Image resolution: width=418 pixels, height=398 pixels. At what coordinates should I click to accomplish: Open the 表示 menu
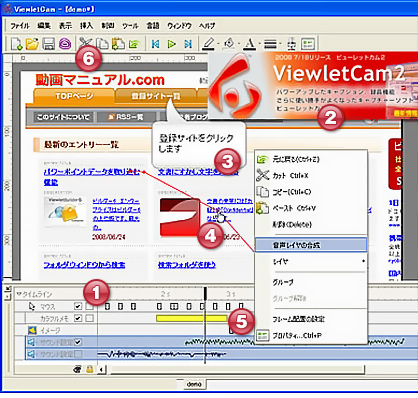click(65, 26)
